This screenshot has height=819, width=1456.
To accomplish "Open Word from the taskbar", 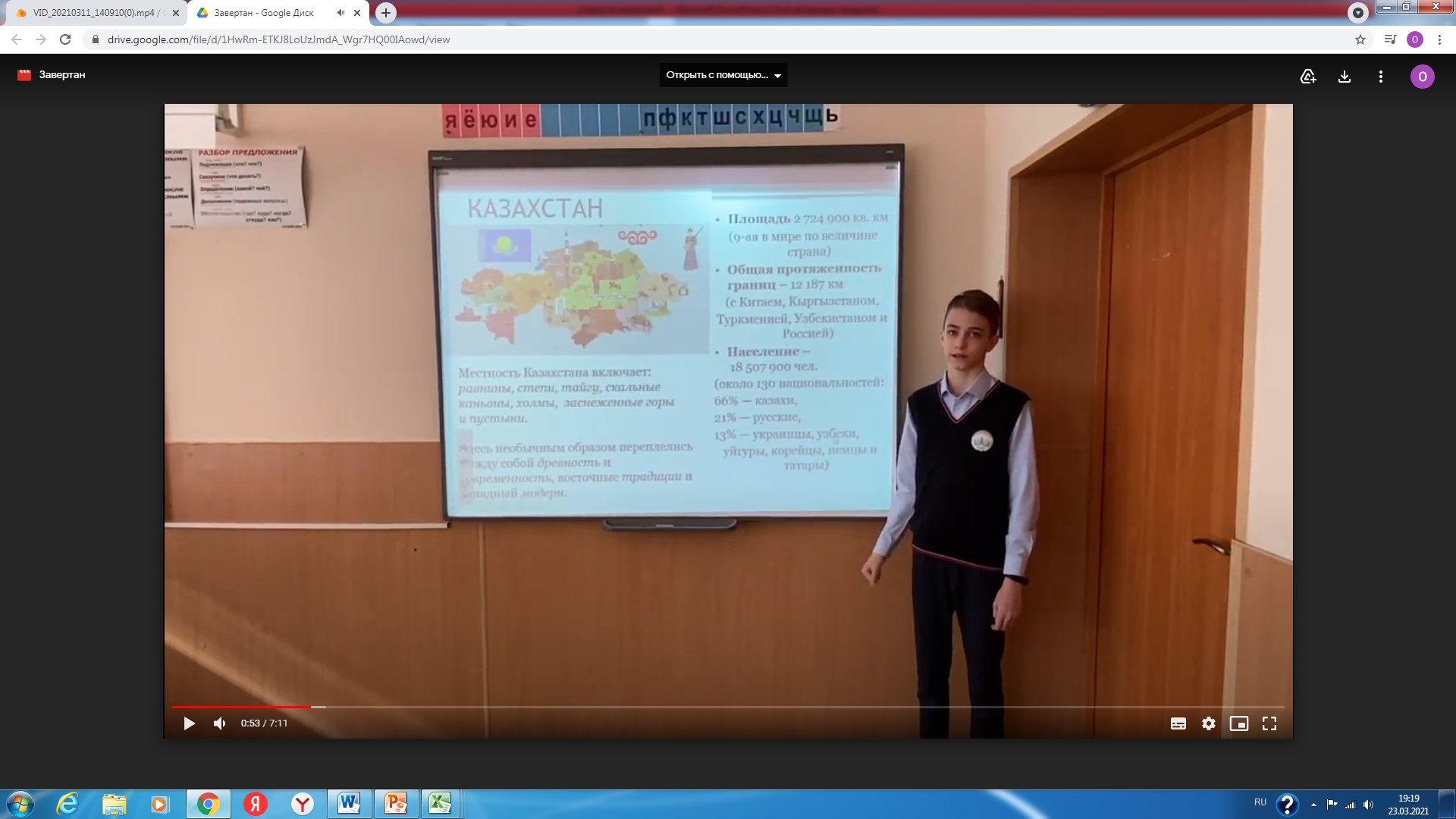I will pyautogui.click(x=349, y=803).
